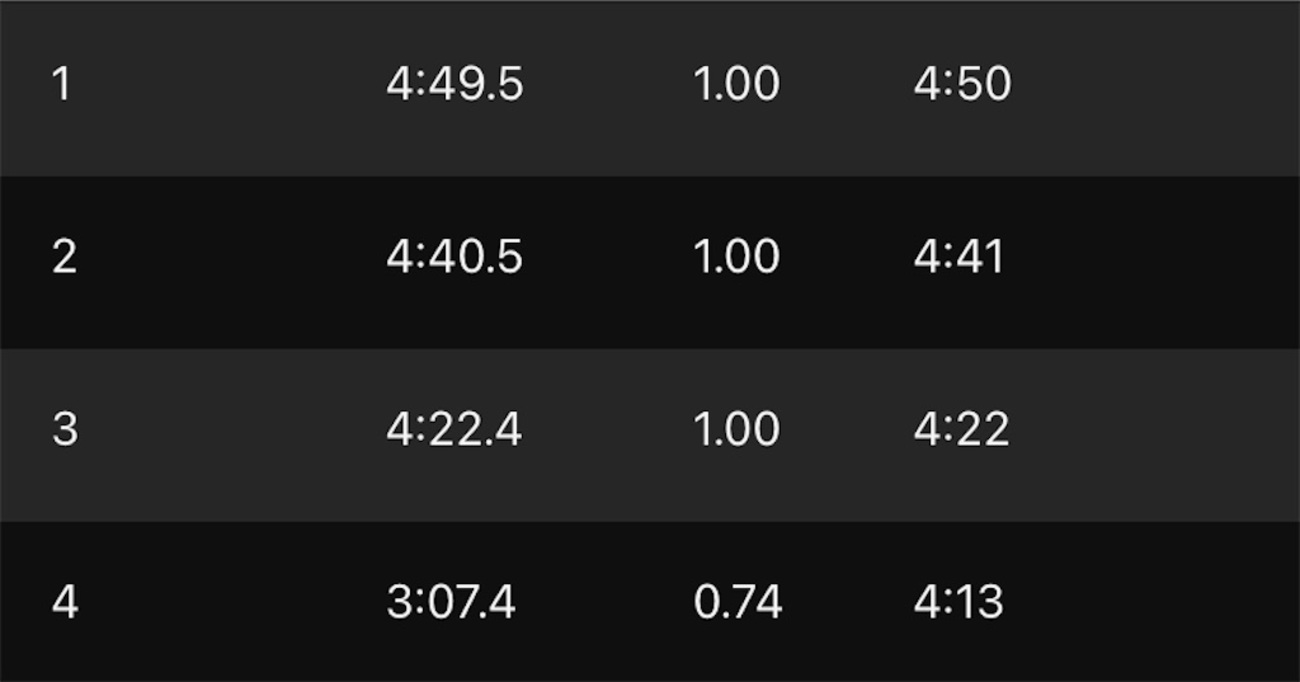The height and width of the screenshot is (682, 1300).
Task: Select the 4:41 pace value
Action: click(x=958, y=257)
